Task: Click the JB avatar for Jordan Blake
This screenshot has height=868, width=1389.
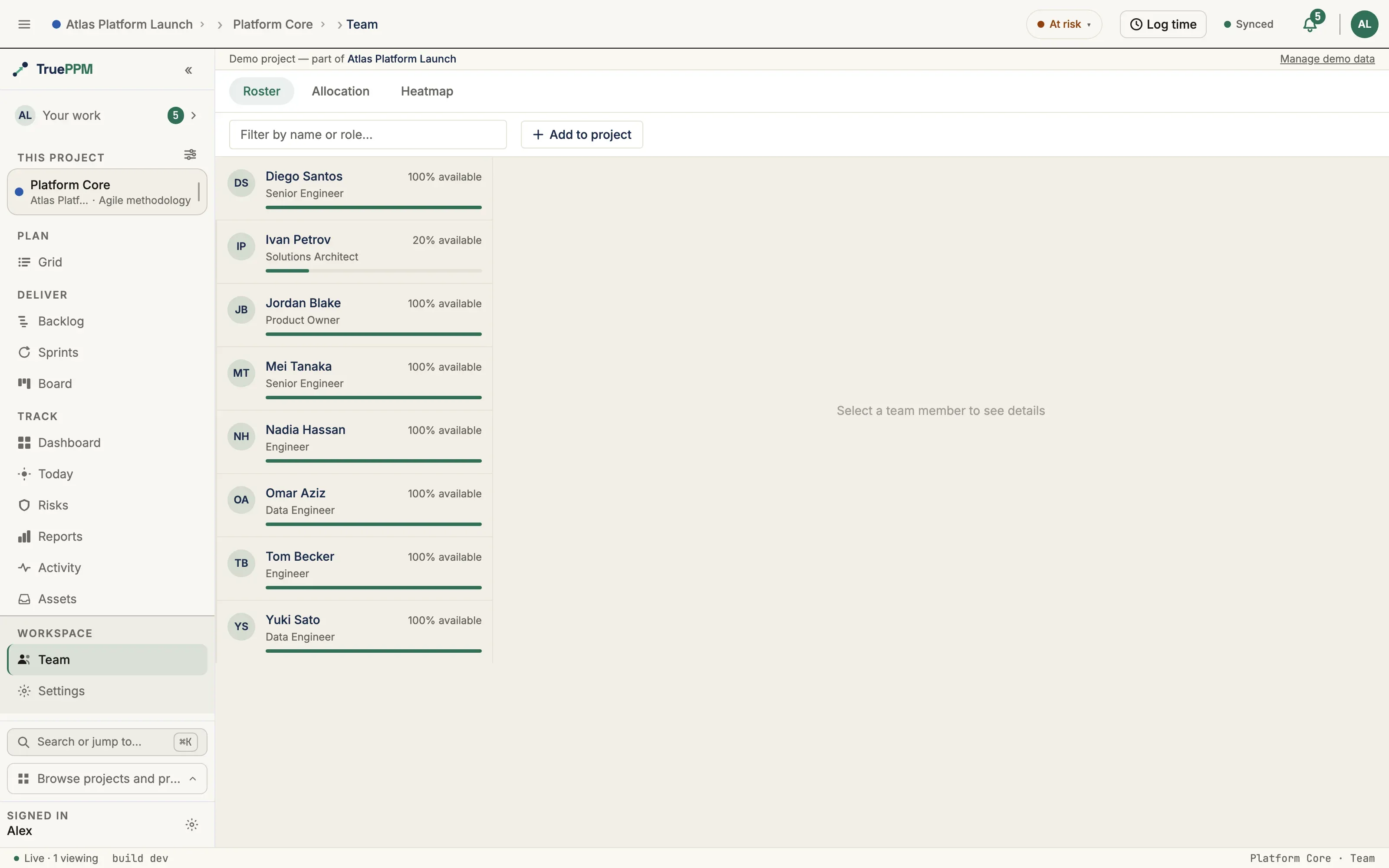Action: coord(241,310)
